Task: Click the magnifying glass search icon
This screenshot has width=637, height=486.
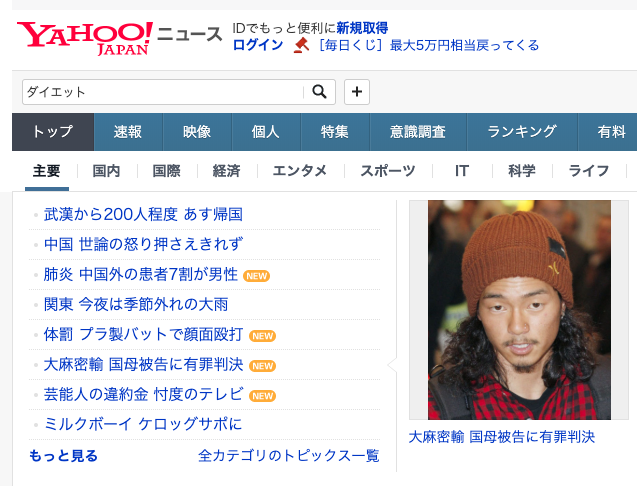Action: coord(319,92)
